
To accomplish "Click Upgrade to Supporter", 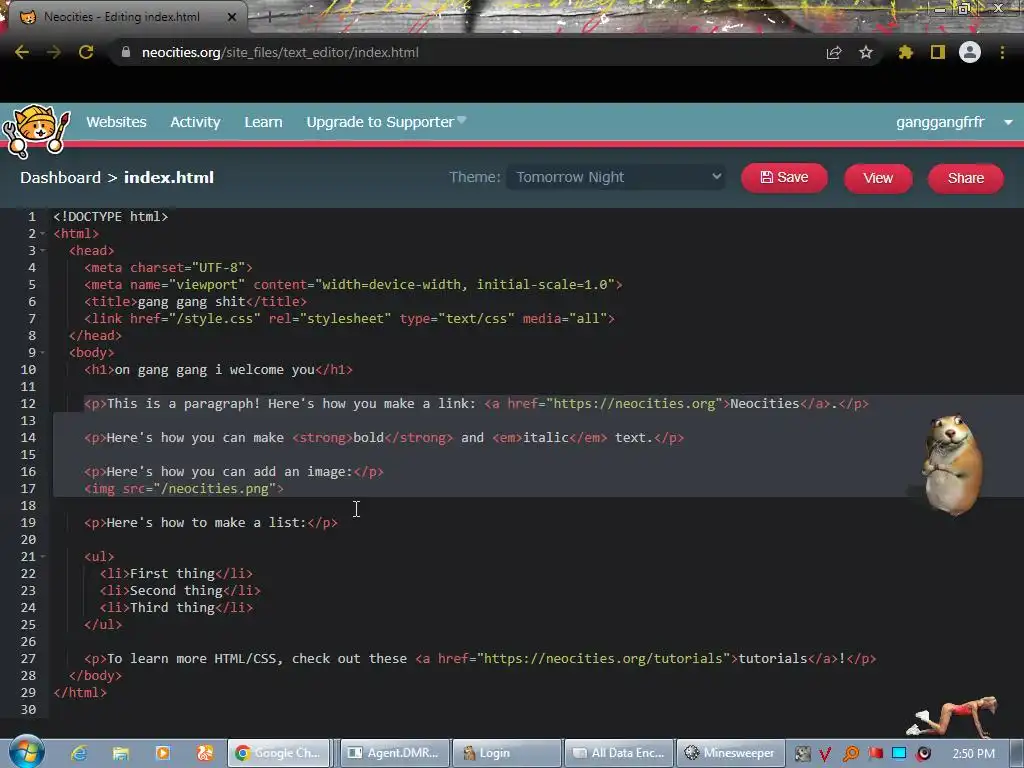I will 386,122.
